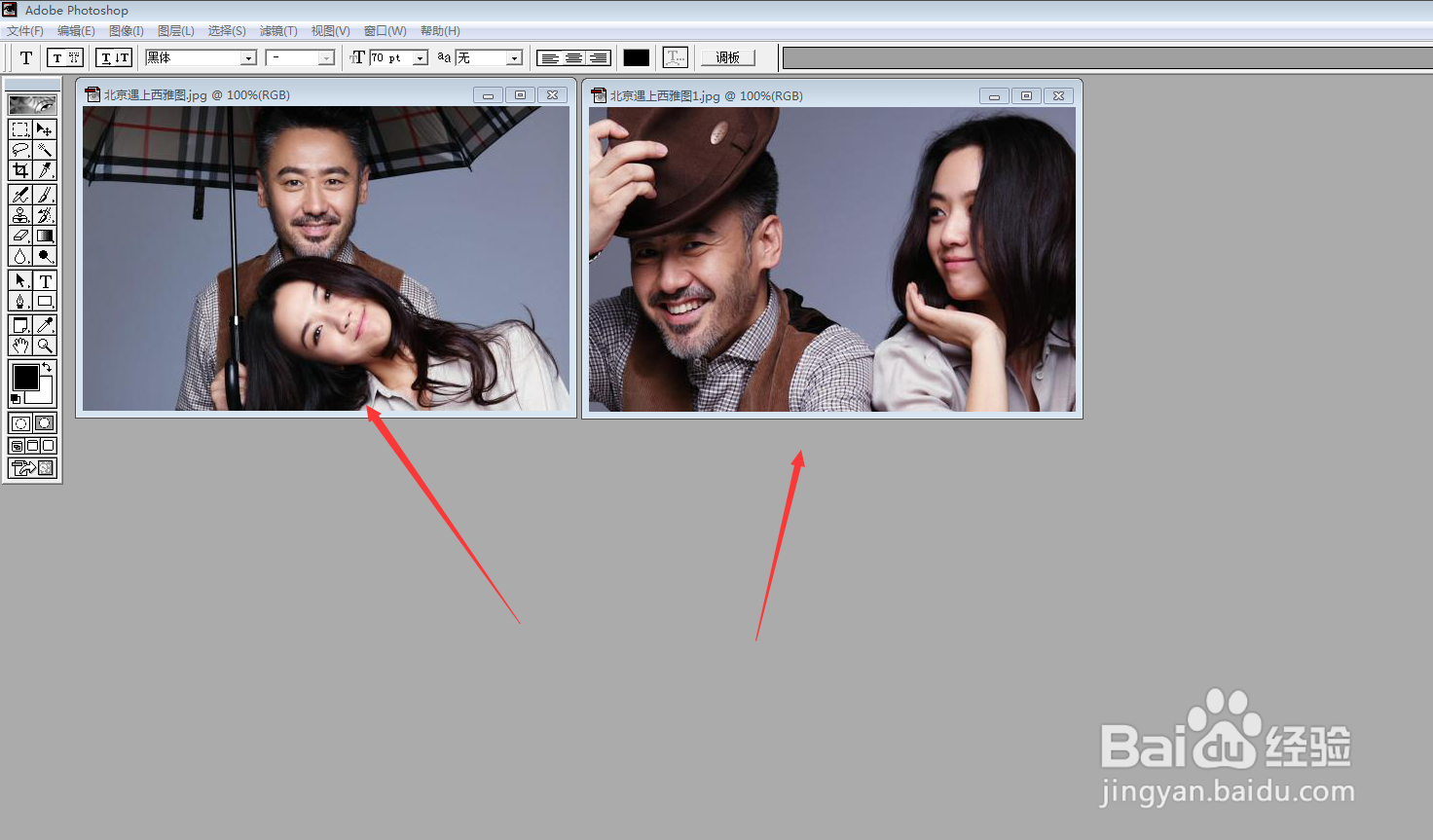1433x840 pixels.
Task: Select the Type tool in the toolbox
Action: point(45,280)
